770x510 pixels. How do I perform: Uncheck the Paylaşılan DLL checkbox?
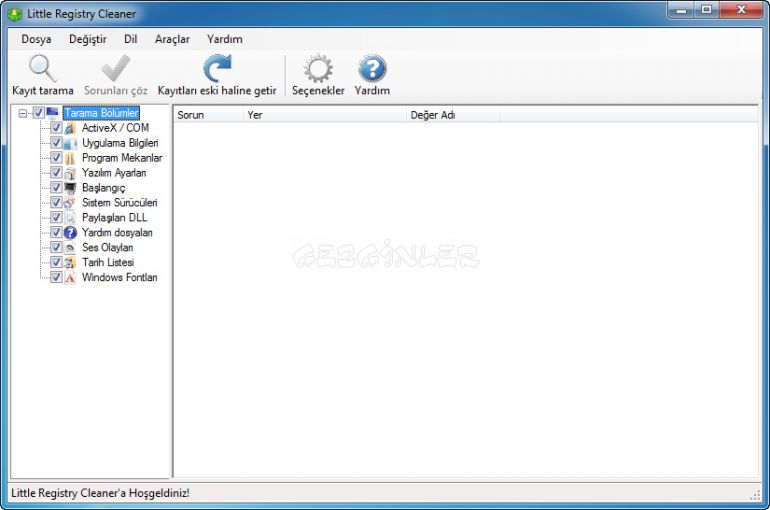[x=56, y=217]
